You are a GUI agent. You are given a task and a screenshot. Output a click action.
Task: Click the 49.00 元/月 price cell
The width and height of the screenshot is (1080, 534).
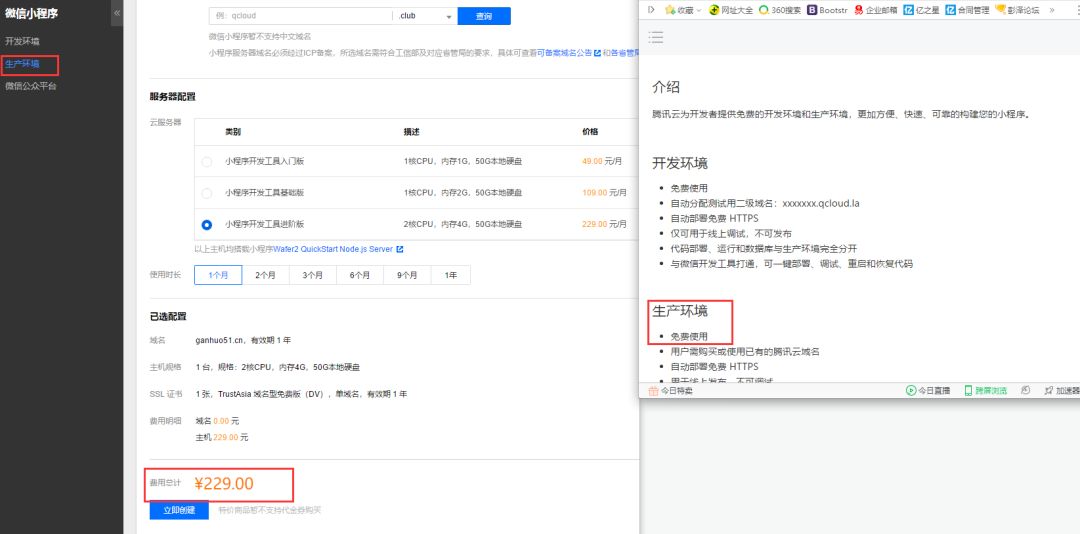[x=602, y=162]
